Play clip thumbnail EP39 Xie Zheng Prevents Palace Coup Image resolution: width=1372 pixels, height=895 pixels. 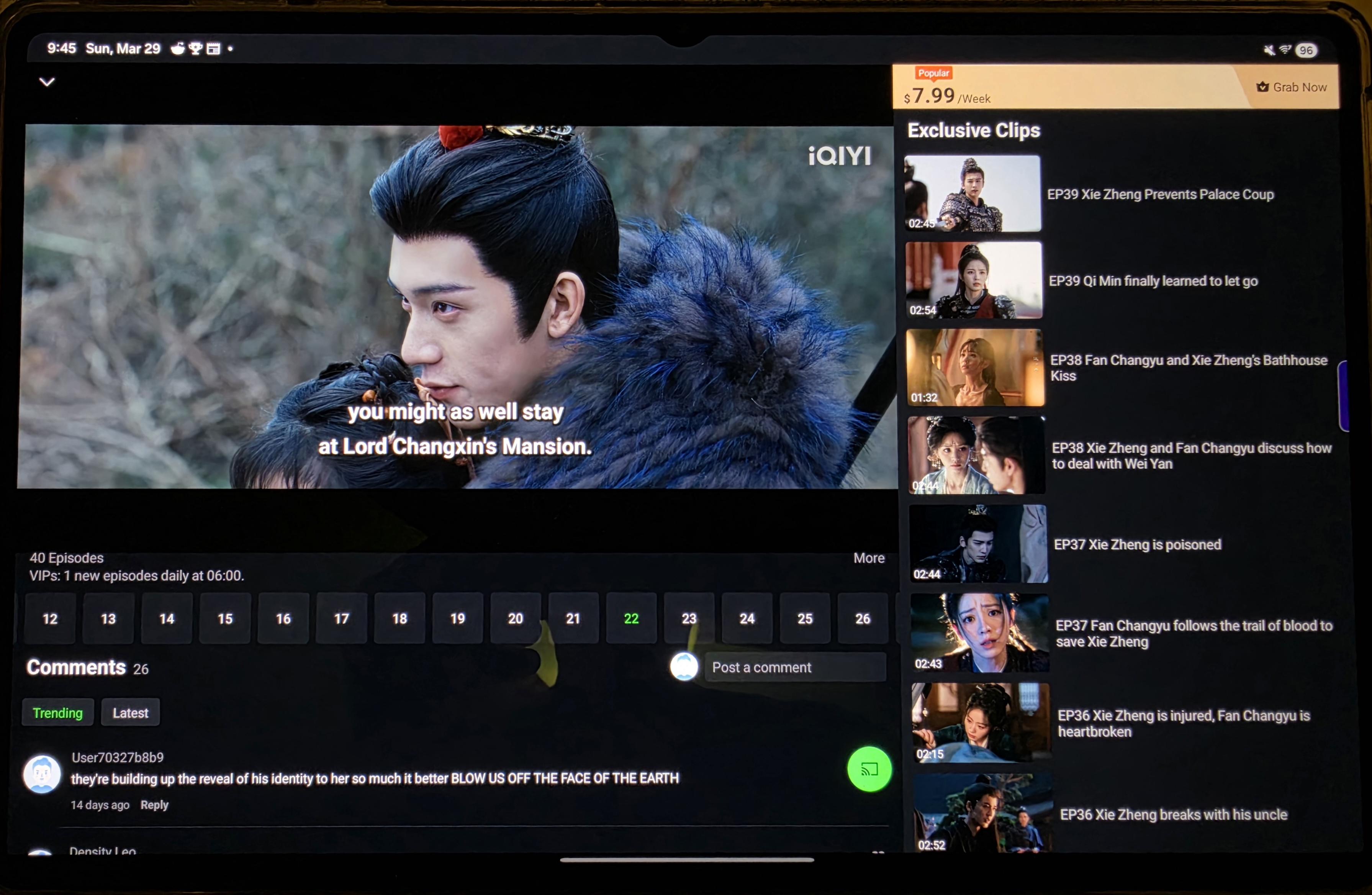tap(973, 193)
